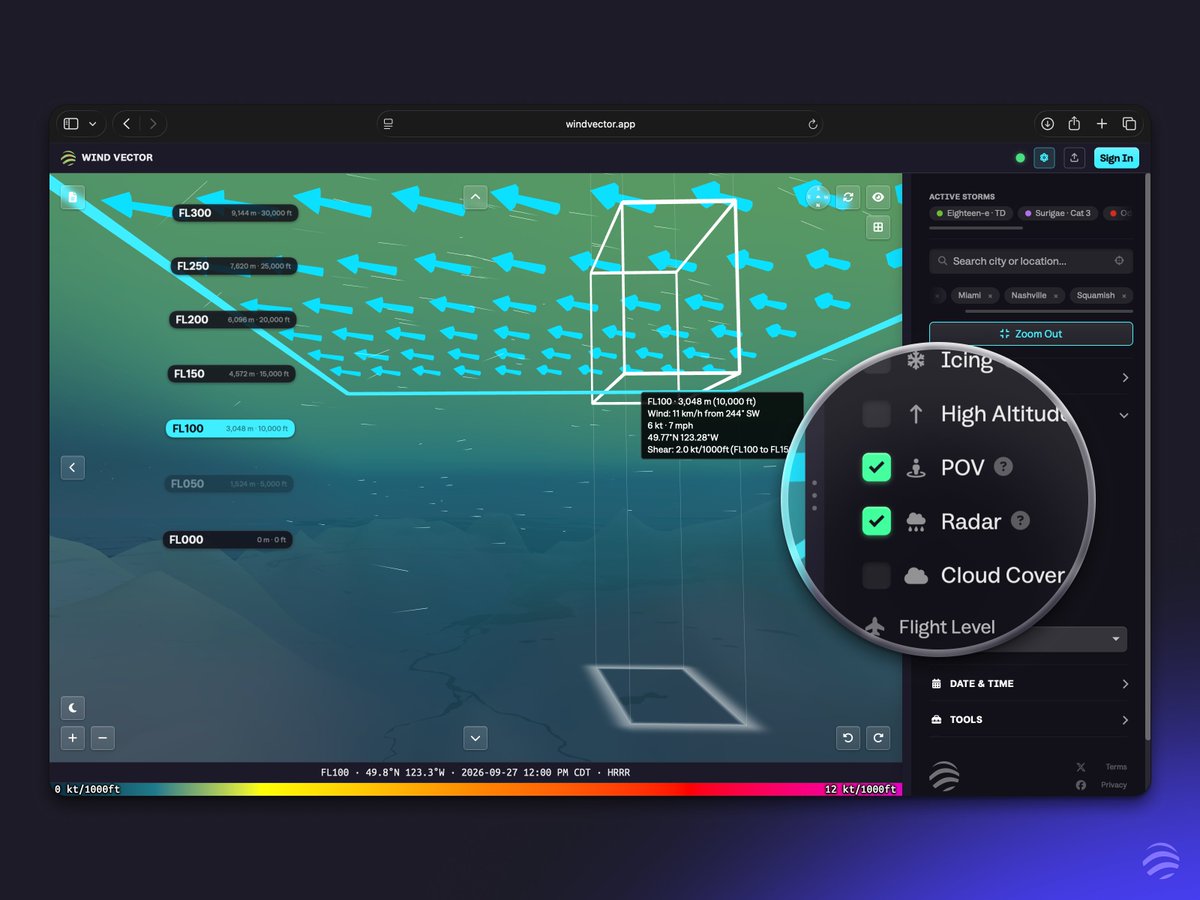Uncheck the POV checkbox
Image resolution: width=1200 pixels, height=900 pixels.
point(876,467)
